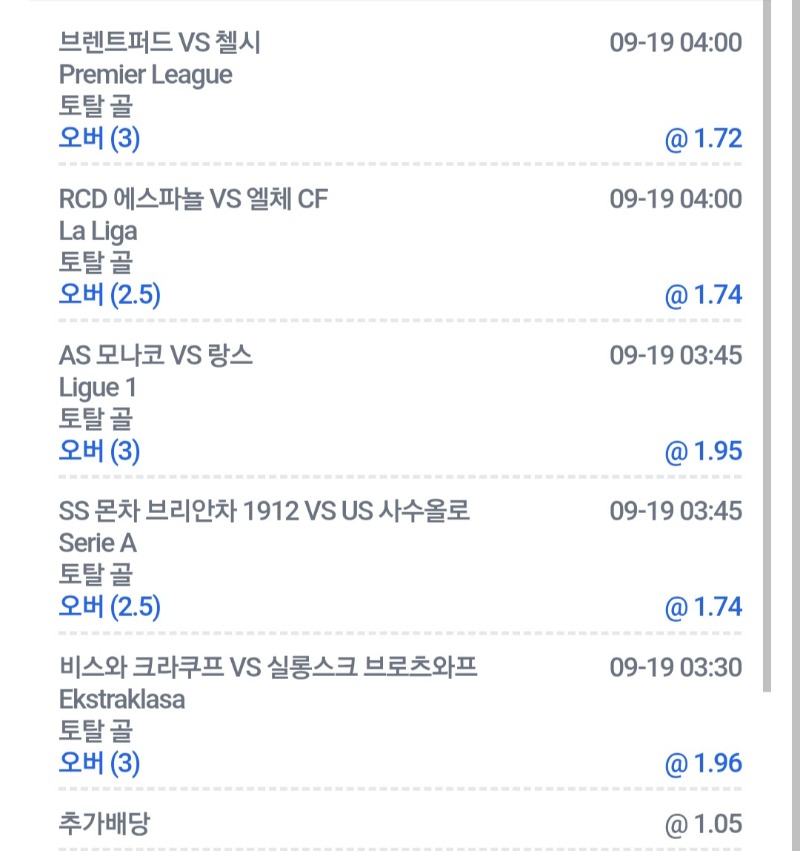Select 오버 (2.5) for Monza match
This screenshot has width=800, height=851.
point(110,607)
